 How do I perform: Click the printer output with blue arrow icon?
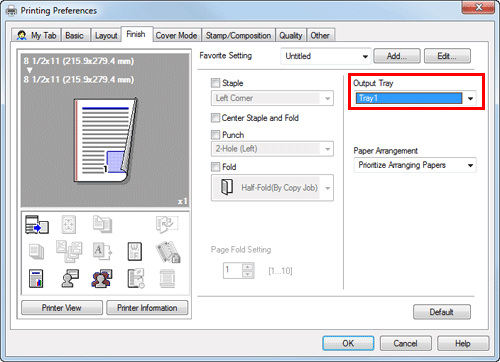pyautogui.click(x=37, y=224)
